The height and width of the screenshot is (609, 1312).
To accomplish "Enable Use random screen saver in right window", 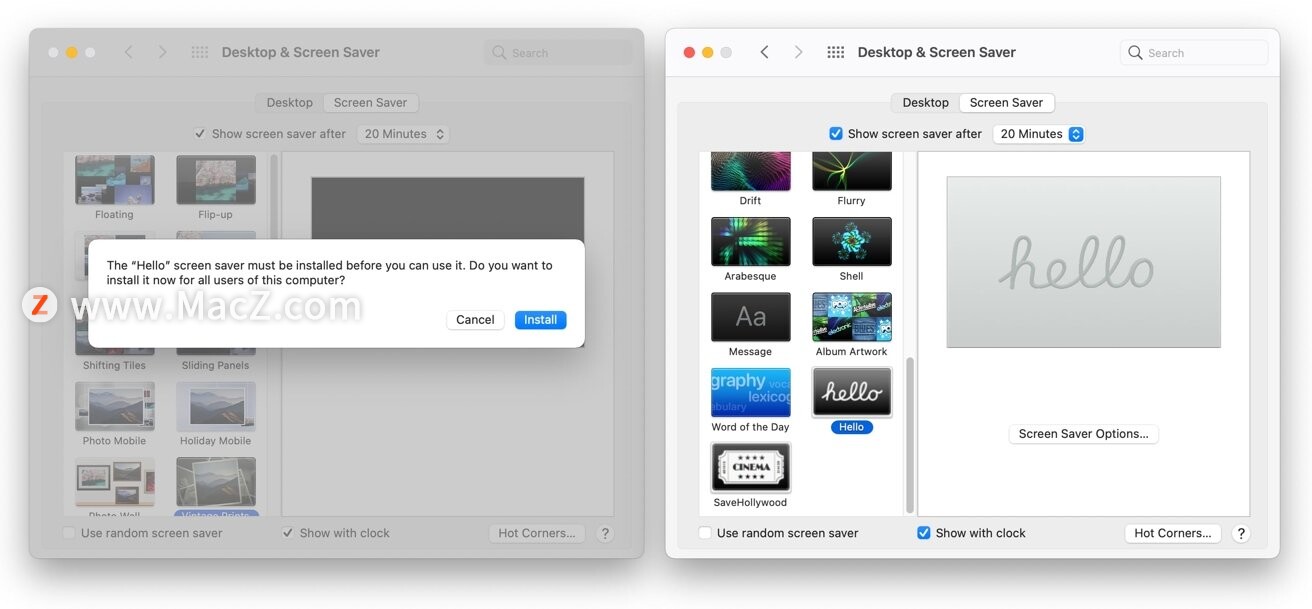I will tap(705, 533).
